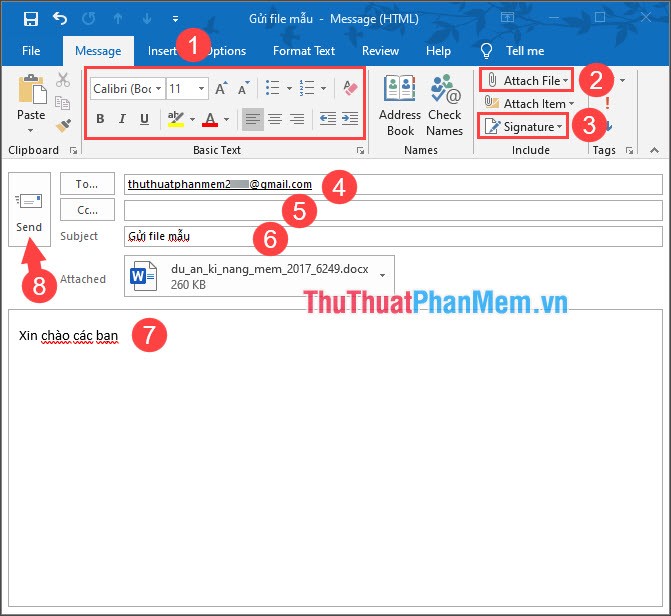Collapse the ribbon with the chevron
The width and height of the screenshot is (671, 616).
tap(654, 150)
